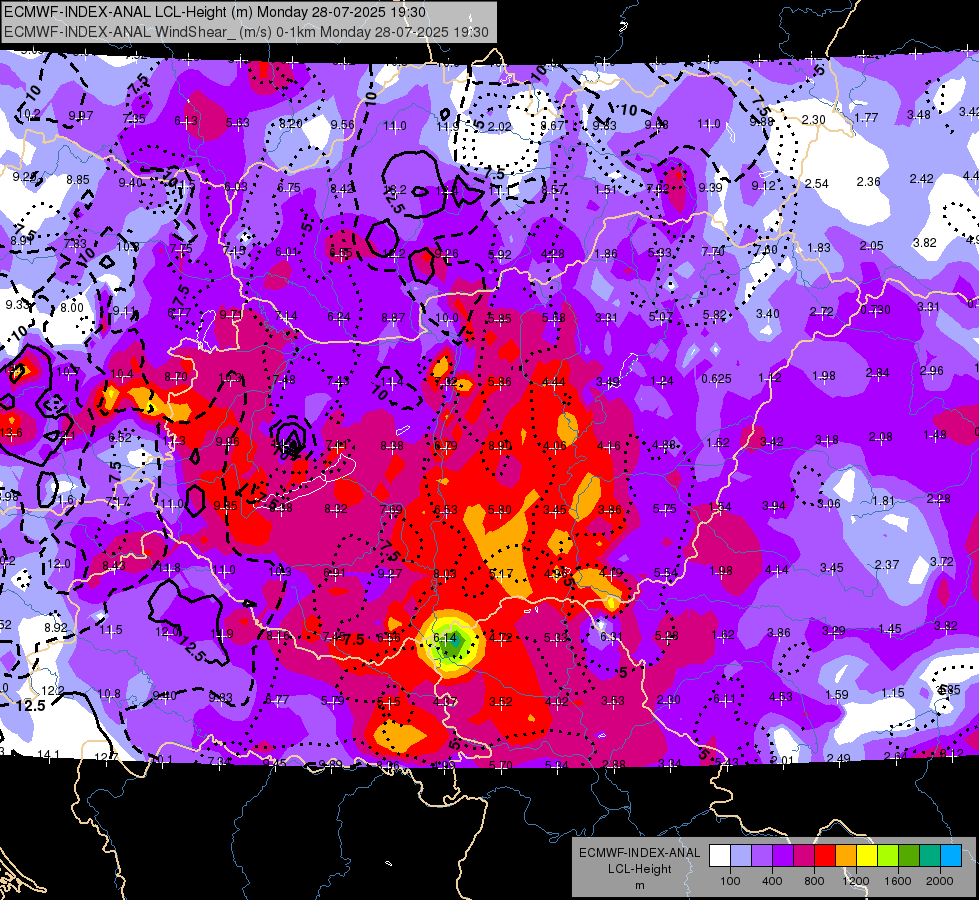Image resolution: width=979 pixels, height=900 pixels.
Task: Click the 2.37 value label
Action: (x=887, y=564)
